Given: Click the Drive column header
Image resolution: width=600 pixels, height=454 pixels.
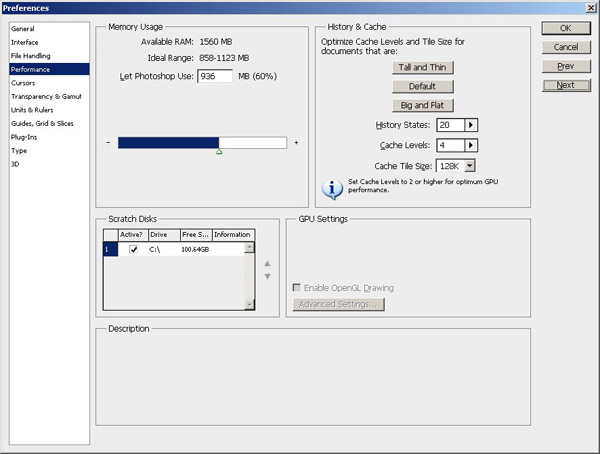Looking at the screenshot, I should pos(164,235).
